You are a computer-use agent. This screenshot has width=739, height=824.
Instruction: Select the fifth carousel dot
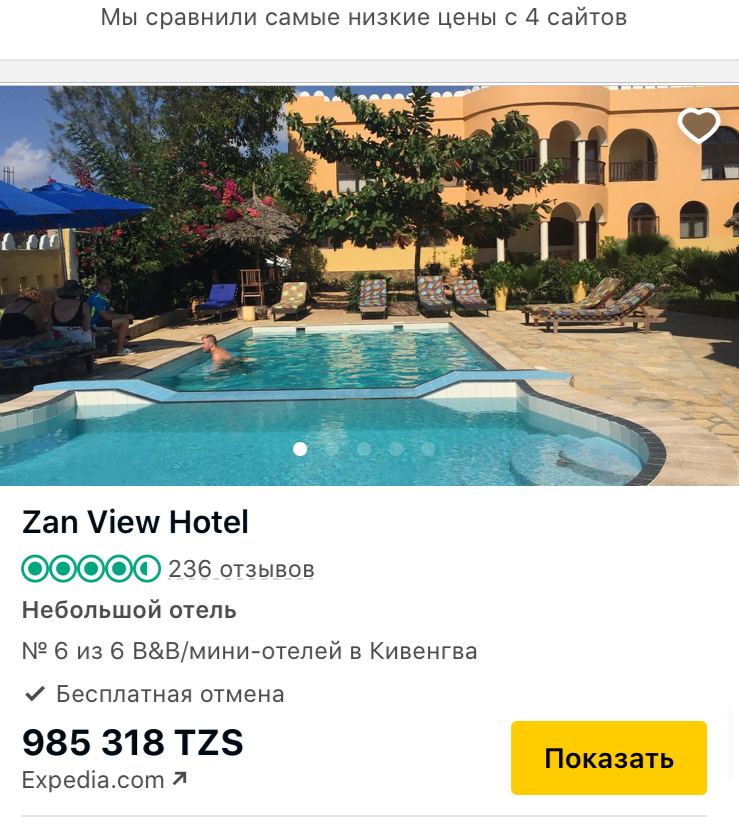428,449
